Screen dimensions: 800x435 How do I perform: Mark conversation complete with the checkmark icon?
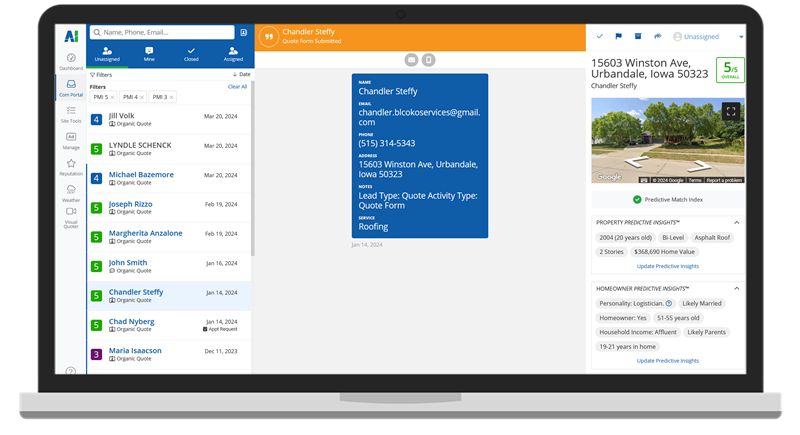tap(600, 36)
